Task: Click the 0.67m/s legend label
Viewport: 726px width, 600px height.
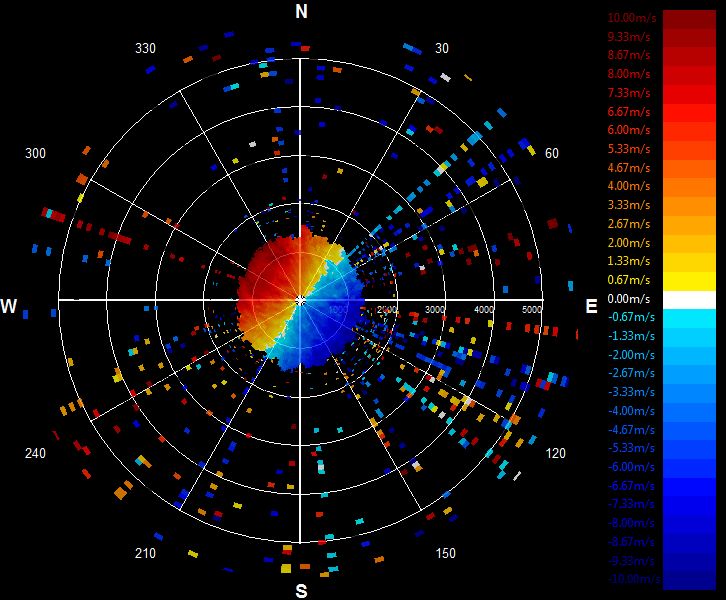Action: tap(629, 280)
